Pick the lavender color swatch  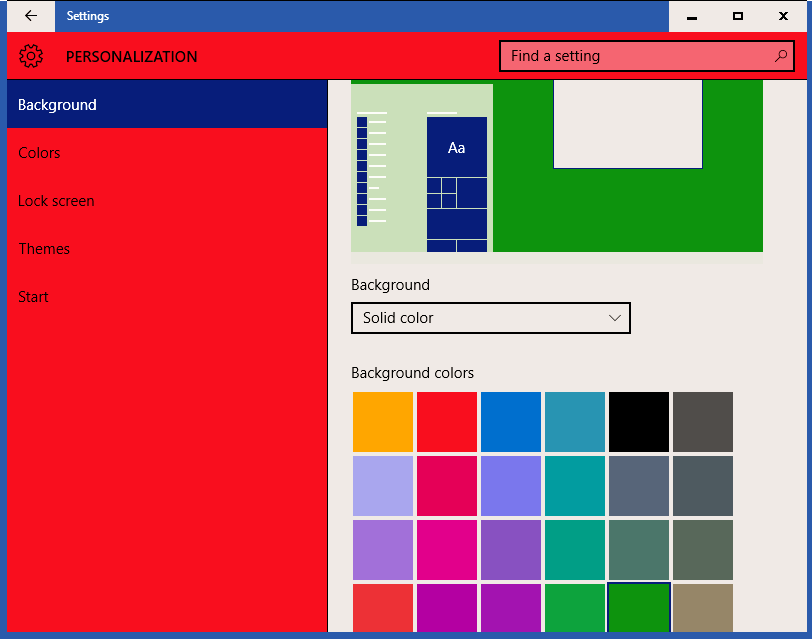(383, 486)
